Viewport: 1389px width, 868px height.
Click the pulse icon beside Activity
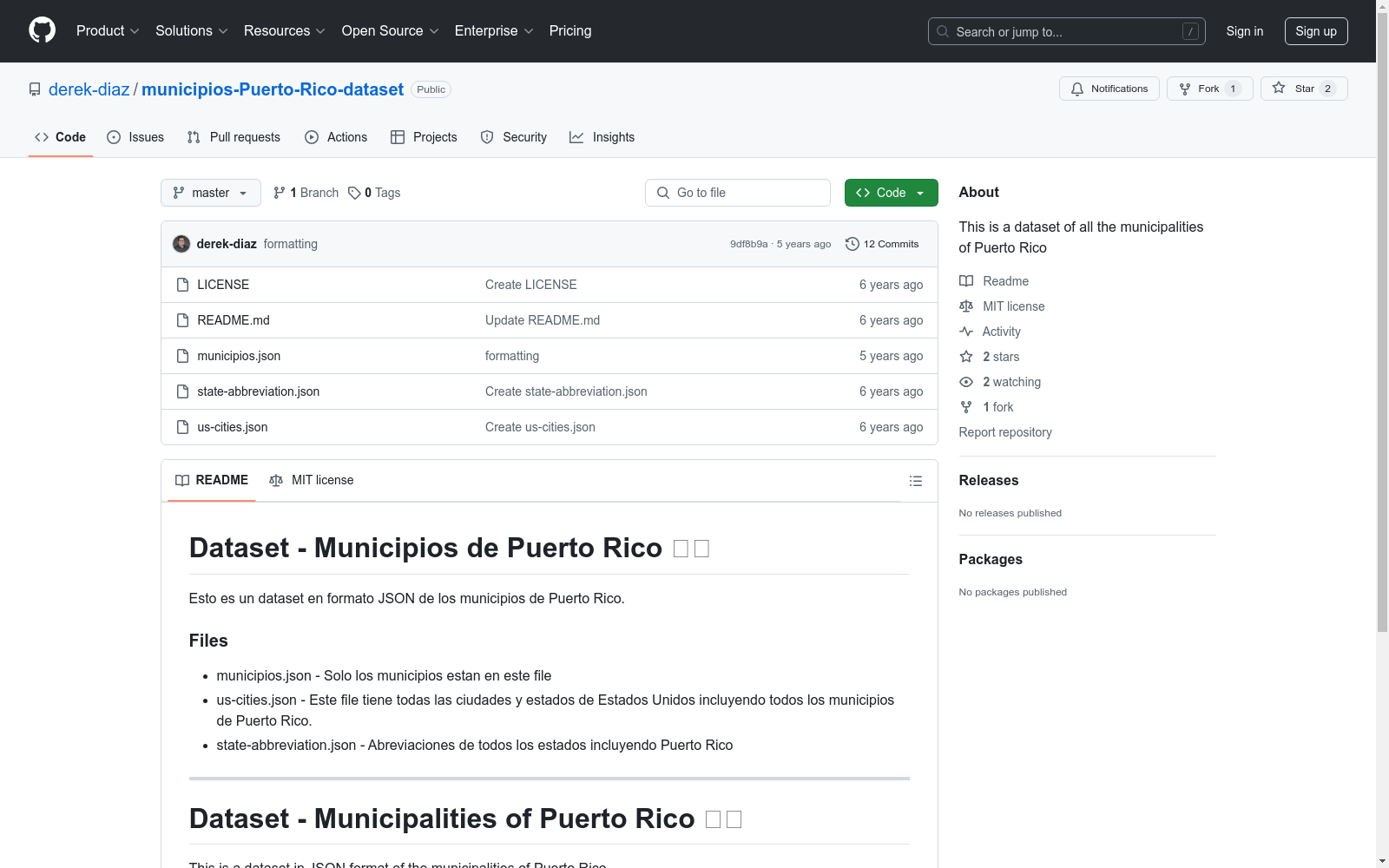(966, 332)
